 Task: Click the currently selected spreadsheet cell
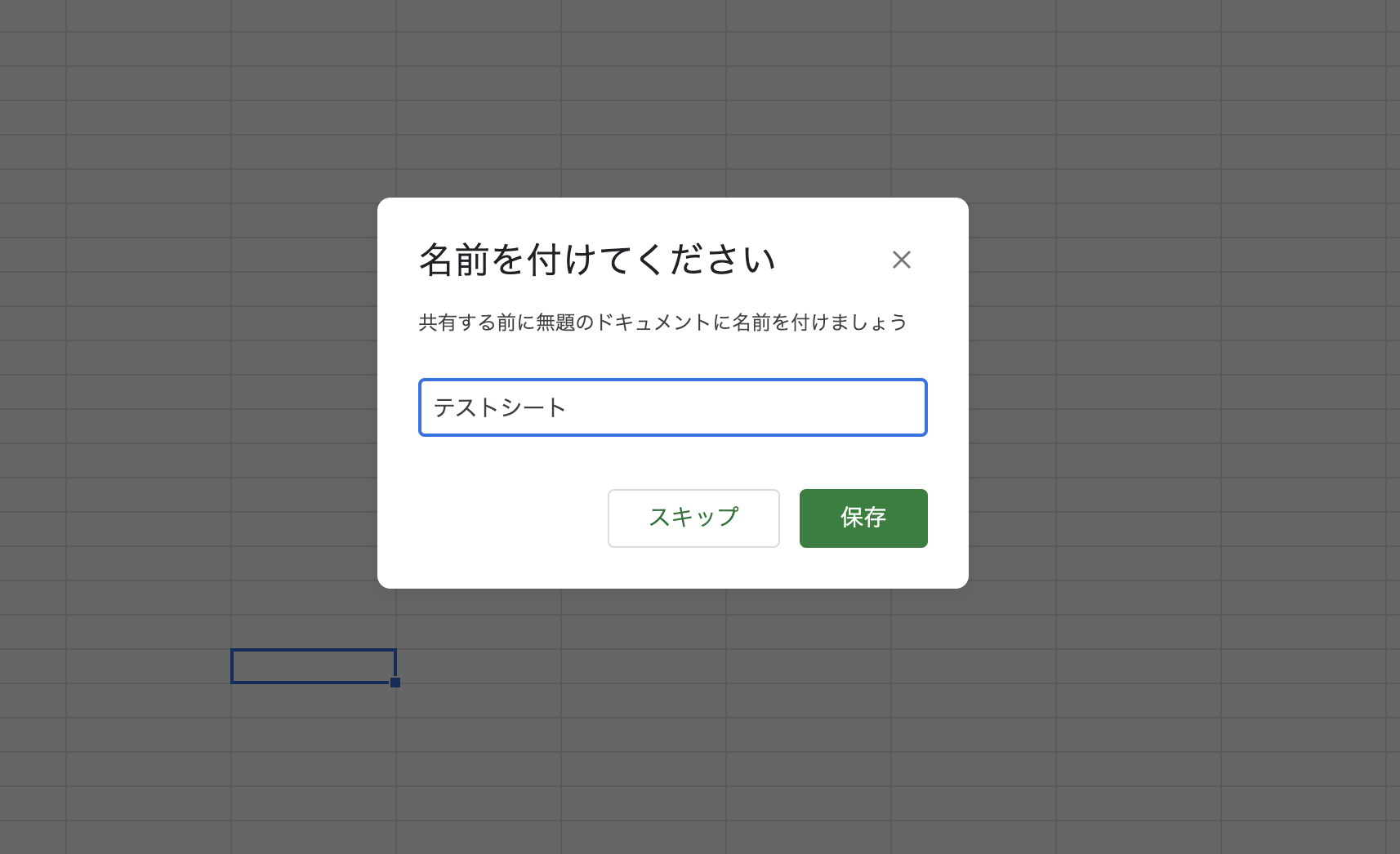(314, 666)
